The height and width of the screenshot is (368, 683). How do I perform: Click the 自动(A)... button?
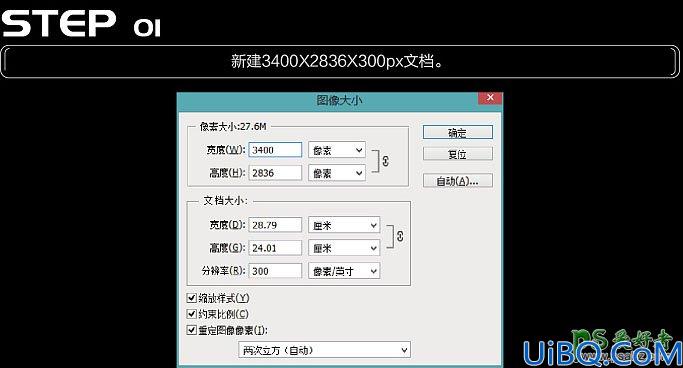457,181
